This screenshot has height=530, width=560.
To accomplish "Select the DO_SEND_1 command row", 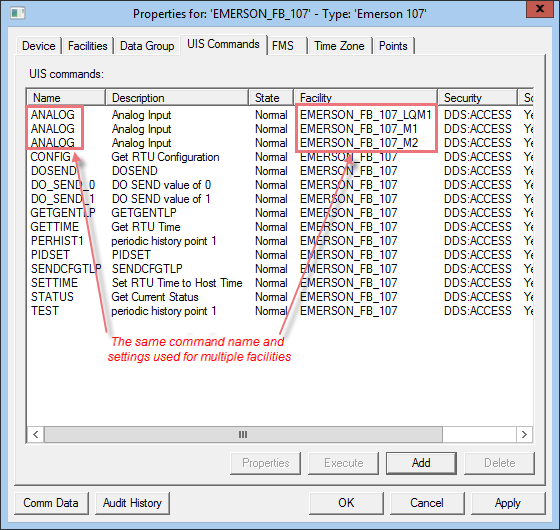I will [280, 199].
